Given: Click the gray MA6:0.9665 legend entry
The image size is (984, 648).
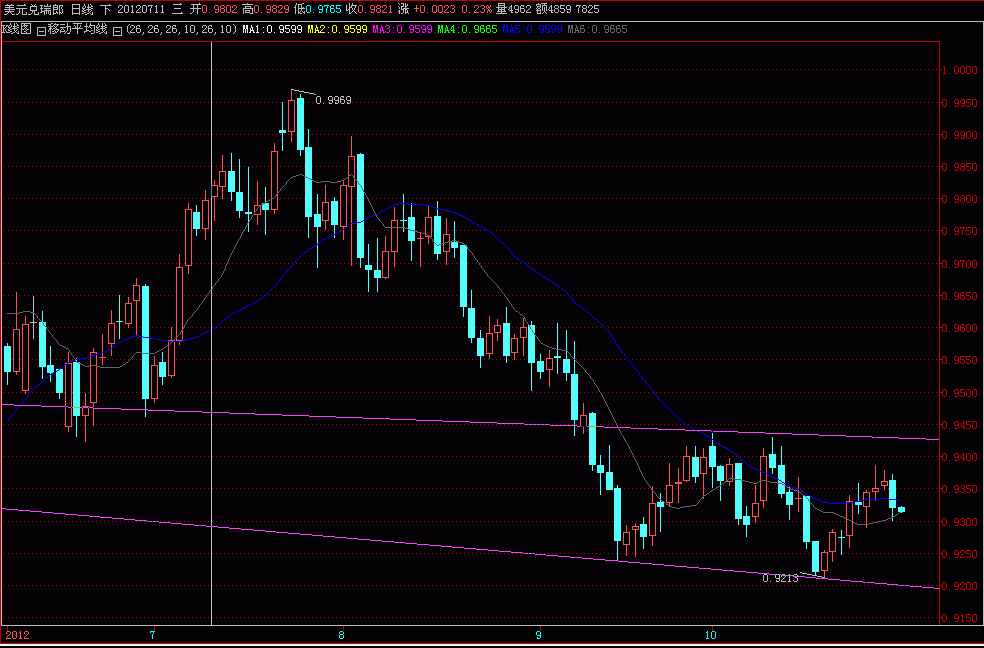Looking at the screenshot, I should tap(597, 29).
